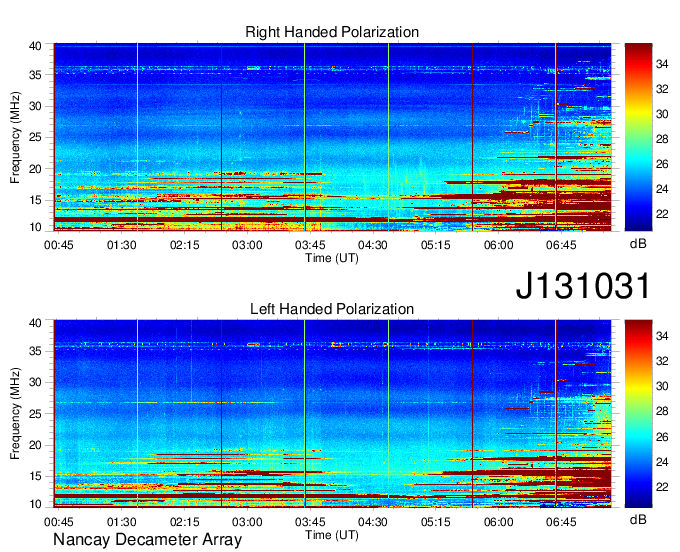The image size is (680, 552).
Task: Click the "Nancay Decameter Array" caption
Action: (147, 540)
